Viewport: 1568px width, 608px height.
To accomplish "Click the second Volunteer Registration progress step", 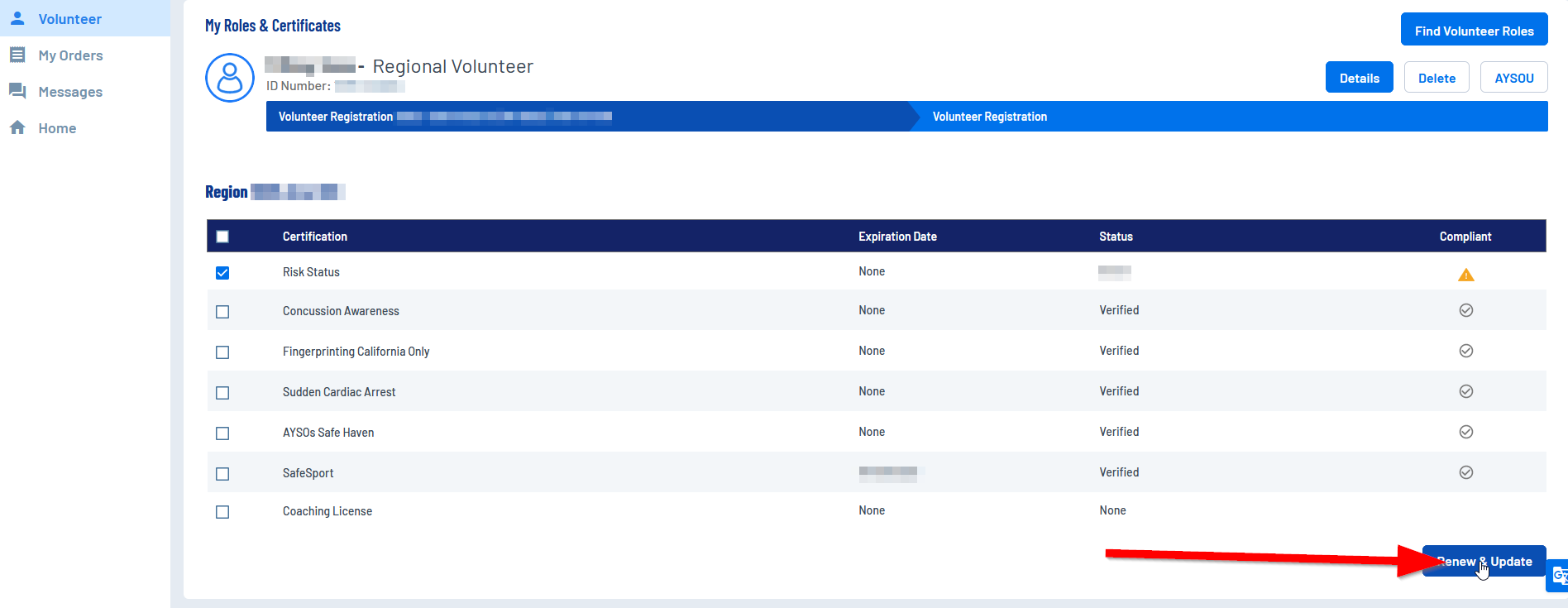I will pyautogui.click(x=989, y=117).
